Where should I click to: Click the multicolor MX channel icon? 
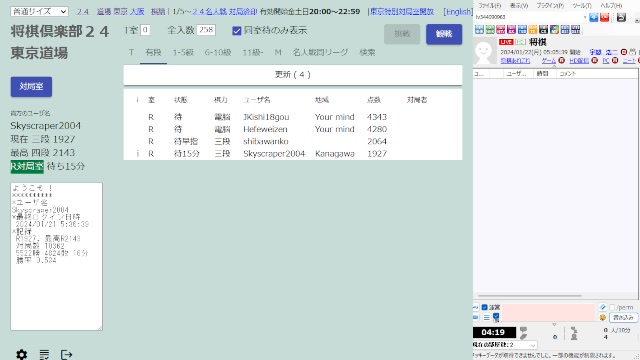554,29
